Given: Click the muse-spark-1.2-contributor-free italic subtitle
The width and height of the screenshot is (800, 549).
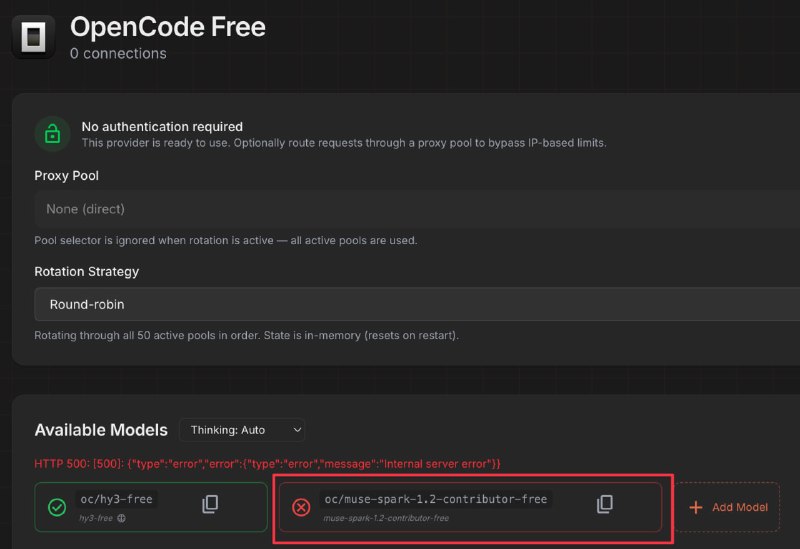Looking at the screenshot, I should tap(386, 518).
